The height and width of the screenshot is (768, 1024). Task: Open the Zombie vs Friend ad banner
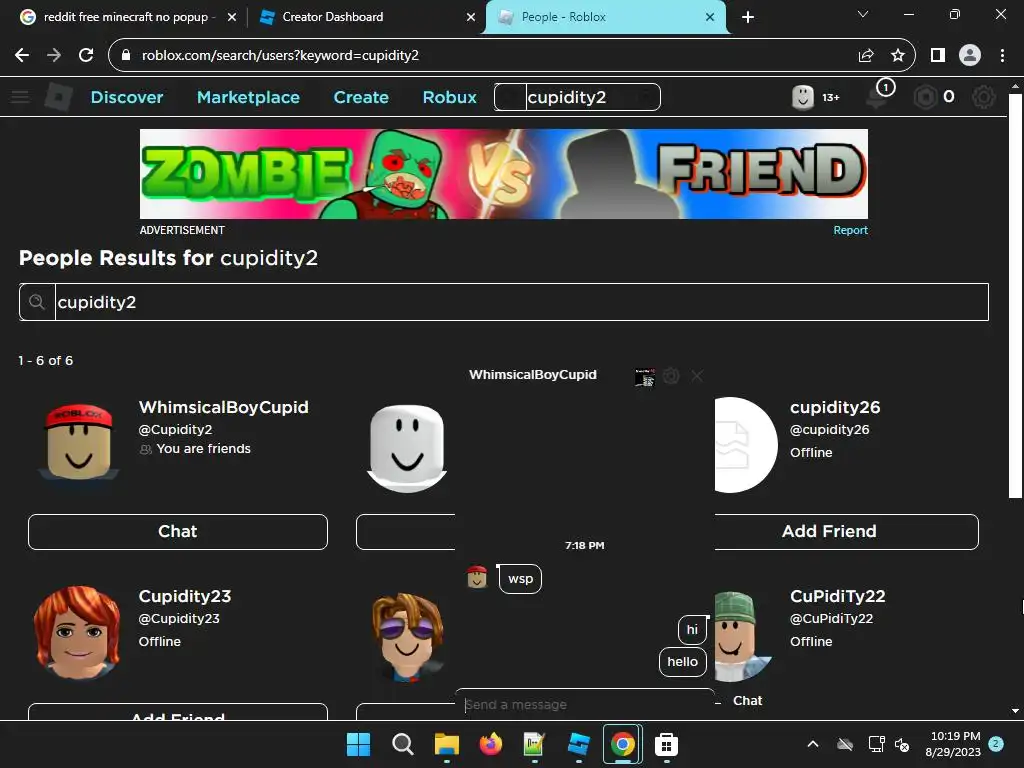(504, 174)
